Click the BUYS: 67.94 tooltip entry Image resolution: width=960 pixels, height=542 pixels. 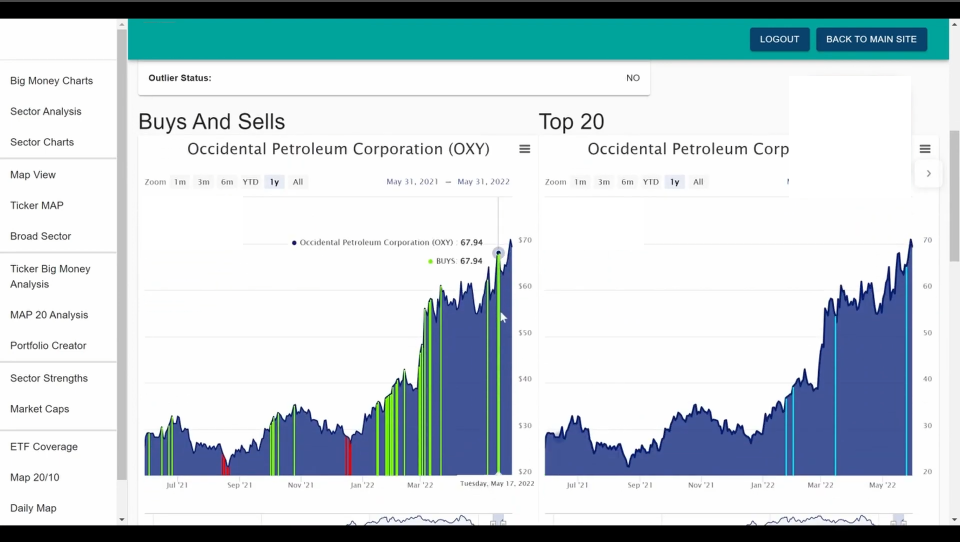pos(455,261)
